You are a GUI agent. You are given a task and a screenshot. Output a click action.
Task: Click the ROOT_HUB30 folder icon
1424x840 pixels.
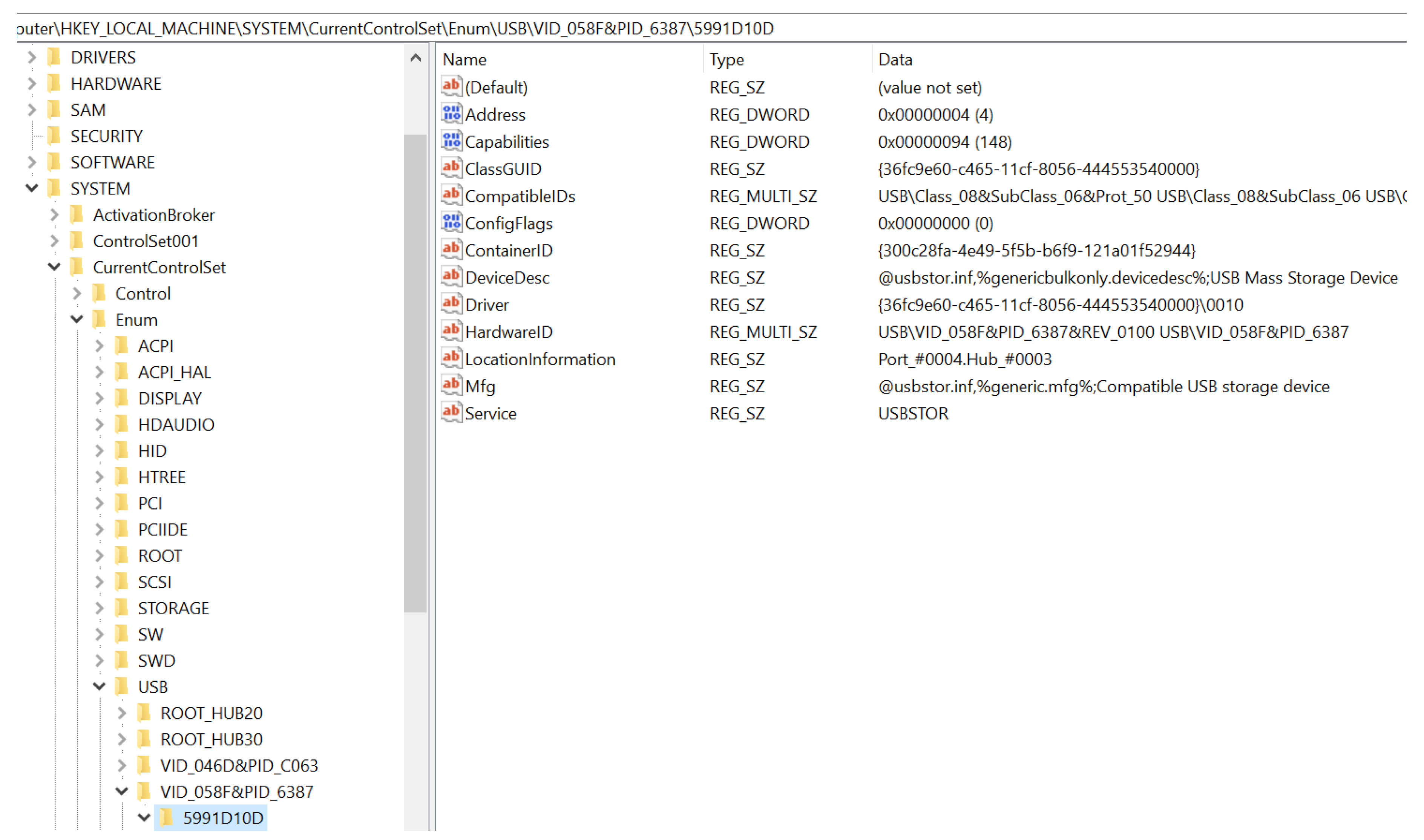[144, 739]
